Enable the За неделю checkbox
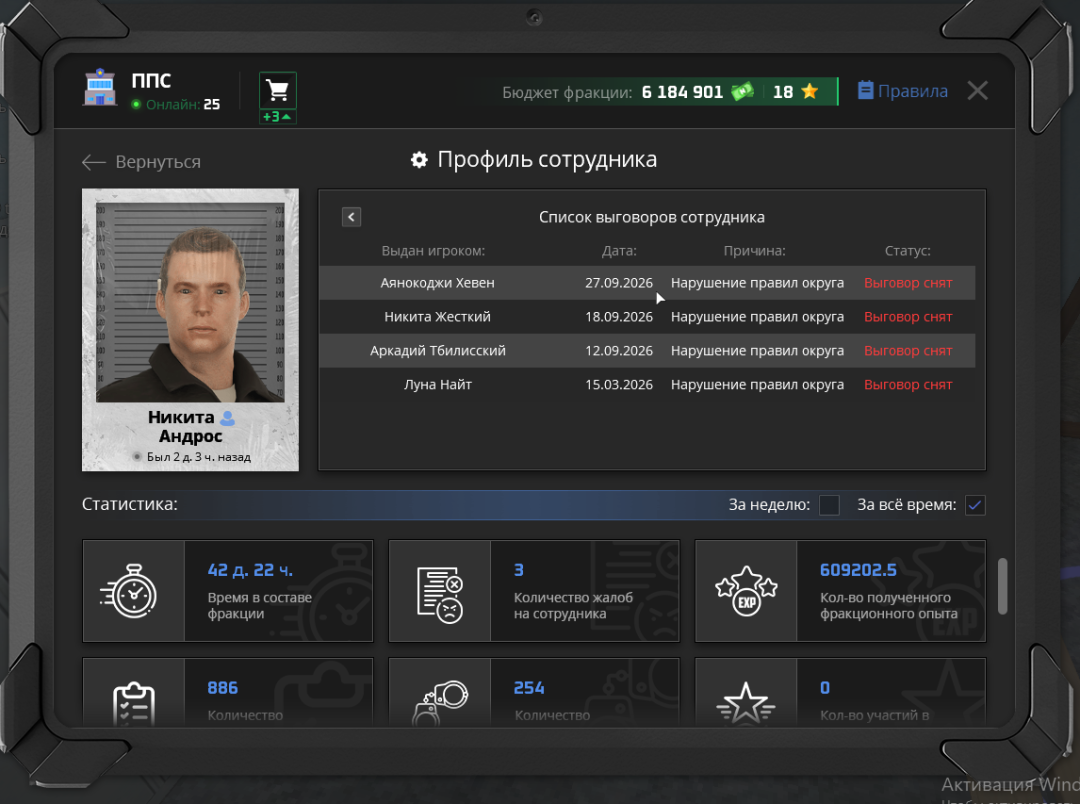Image resolution: width=1080 pixels, height=804 pixels. pos(829,505)
